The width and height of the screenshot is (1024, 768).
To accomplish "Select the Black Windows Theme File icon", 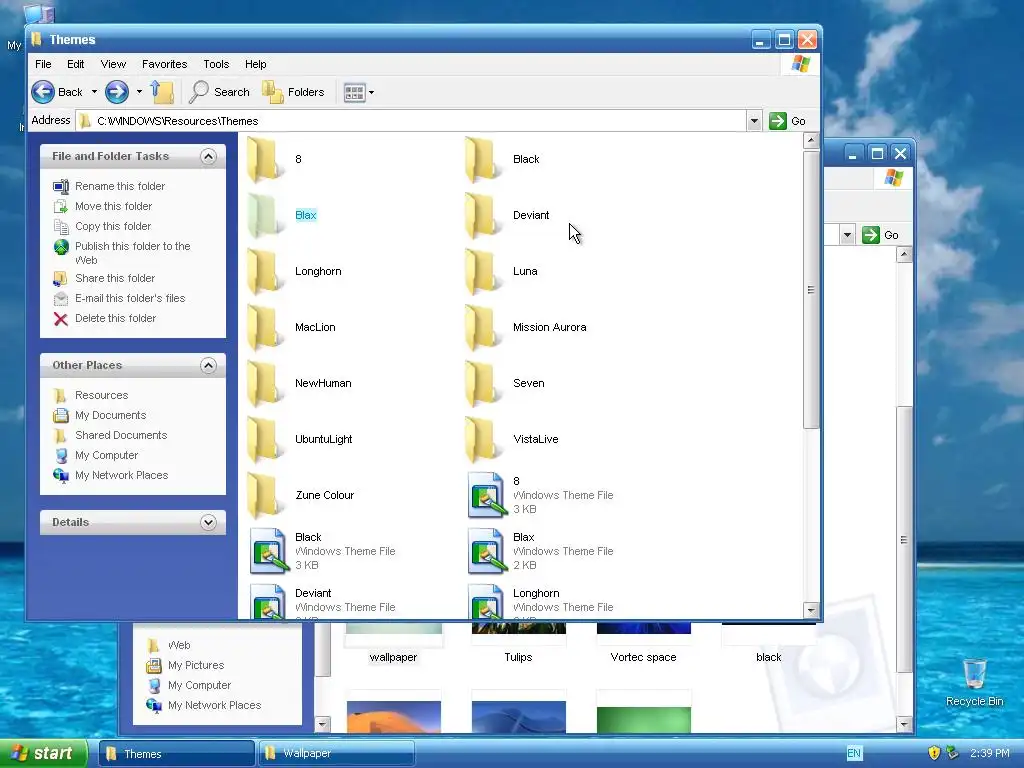I will [269, 552].
